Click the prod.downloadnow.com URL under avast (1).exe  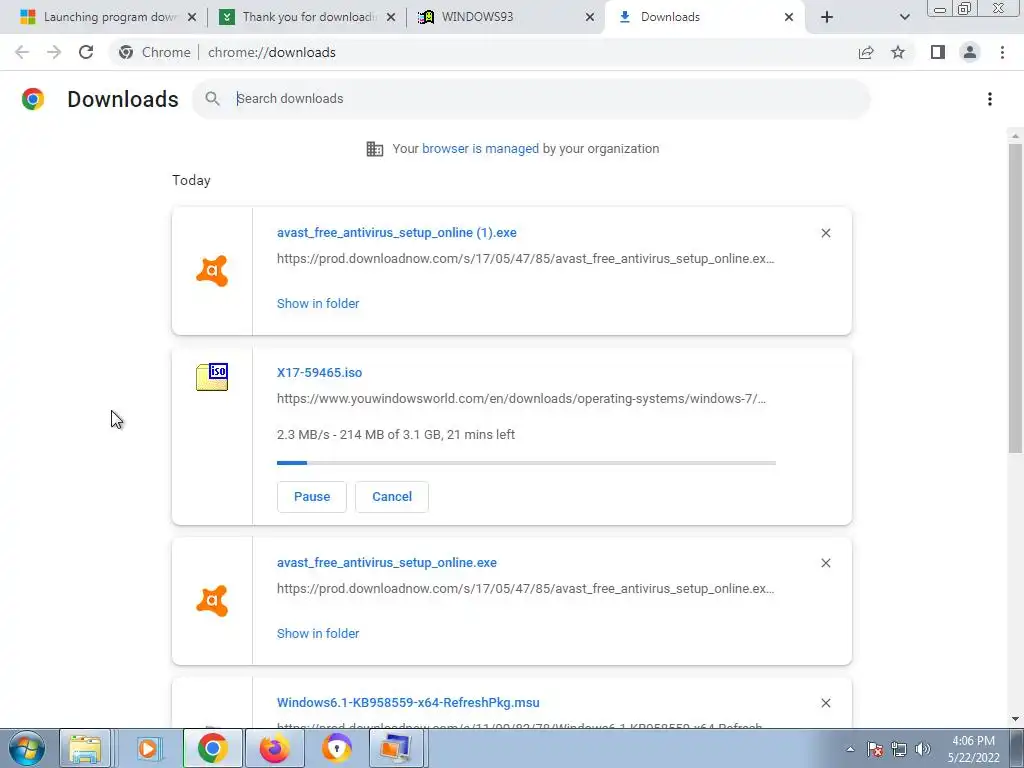526,259
